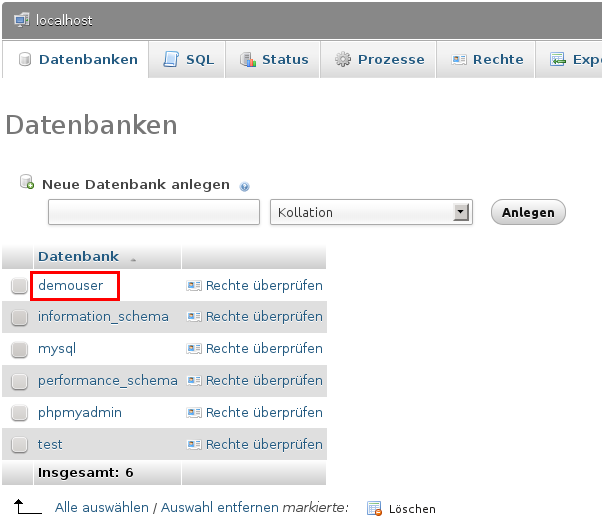The width and height of the screenshot is (602, 526).
Task: Switch to the Datenbanken tab
Action: coord(76,60)
